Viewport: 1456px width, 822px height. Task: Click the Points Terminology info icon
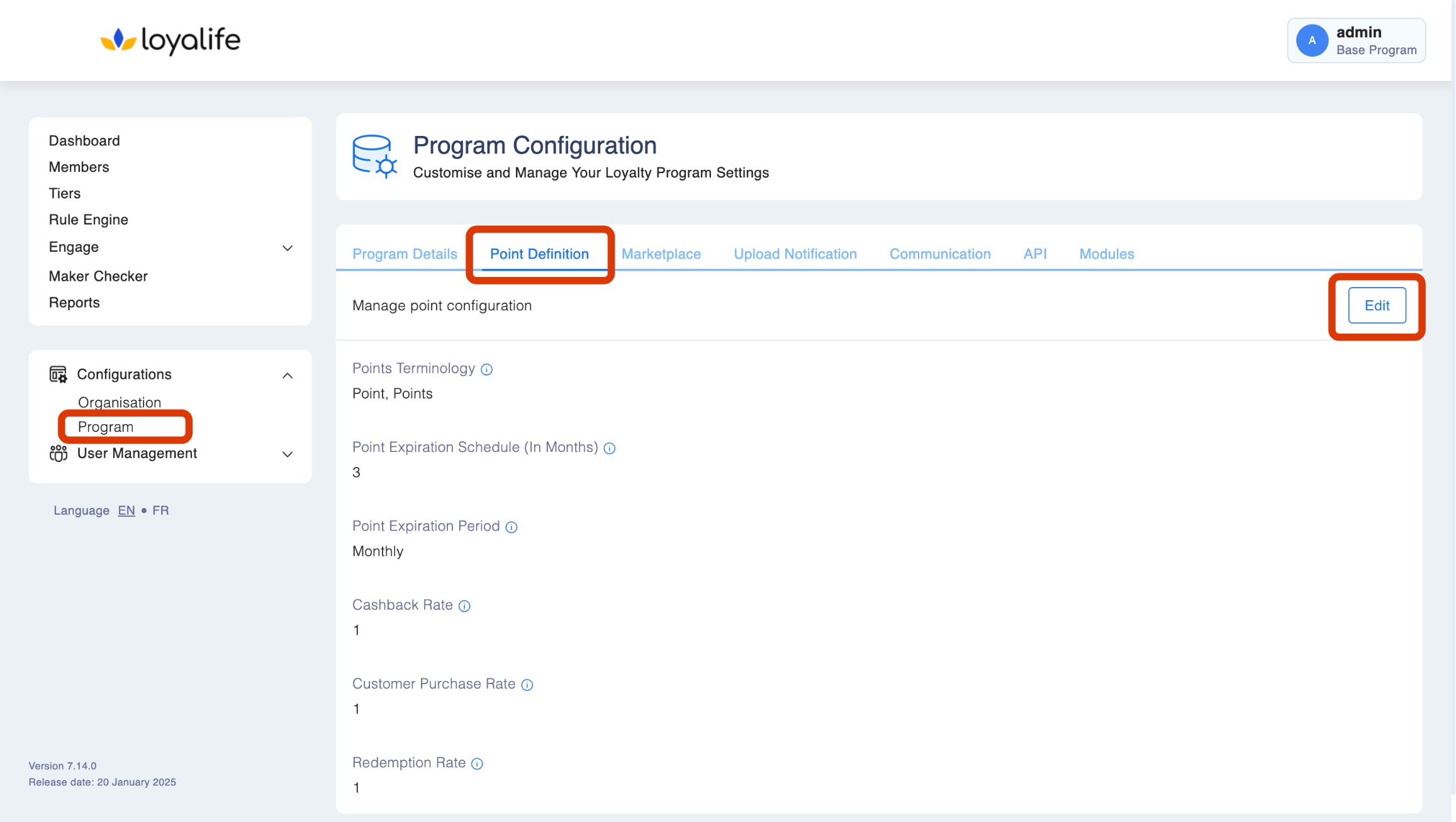486,369
